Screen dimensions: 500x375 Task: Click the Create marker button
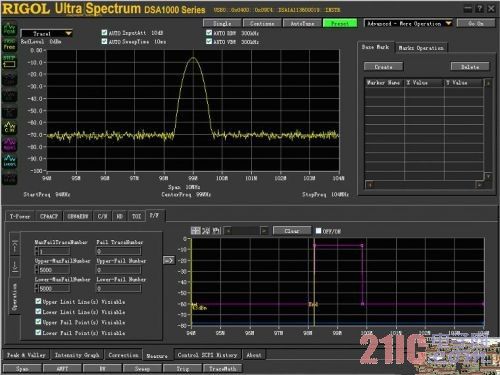pyautogui.click(x=383, y=67)
